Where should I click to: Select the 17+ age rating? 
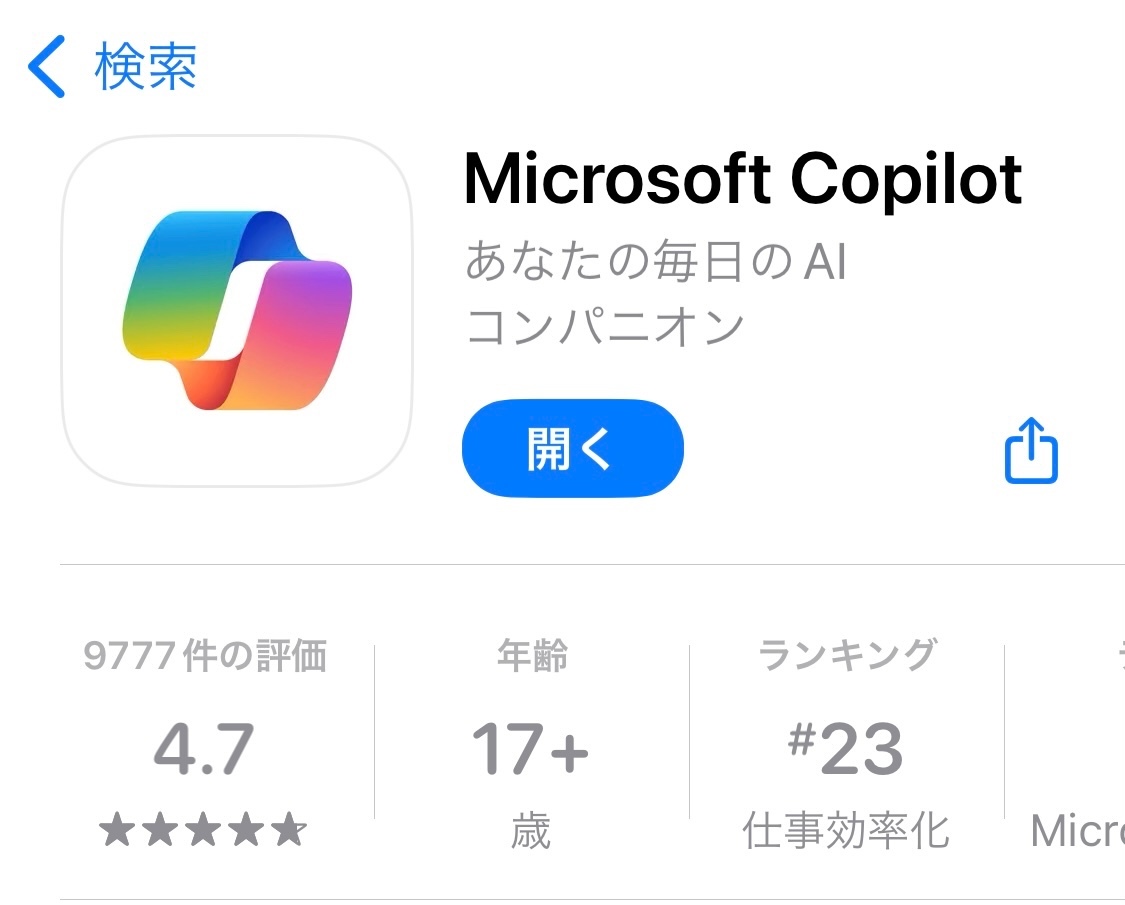click(x=530, y=749)
